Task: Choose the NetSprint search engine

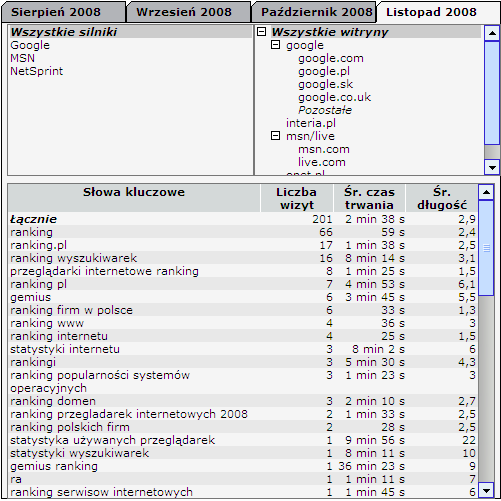Action: (x=37, y=71)
